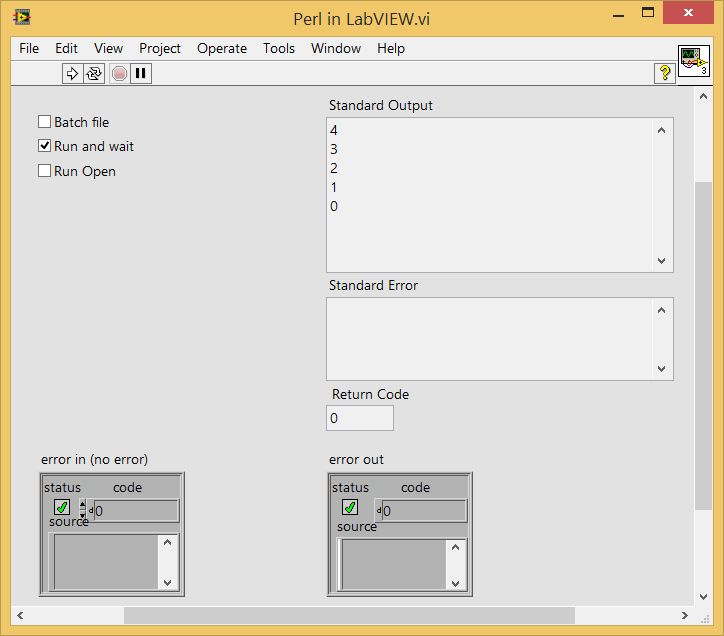The image size is (724, 636).
Task: Click the error out code radix indicator
Action: click(379, 510)
